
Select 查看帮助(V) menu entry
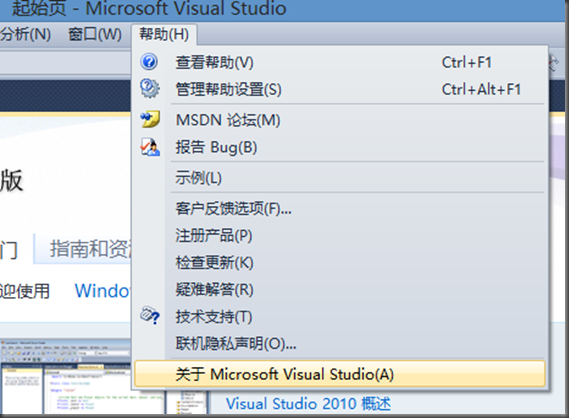click(340, 62)
